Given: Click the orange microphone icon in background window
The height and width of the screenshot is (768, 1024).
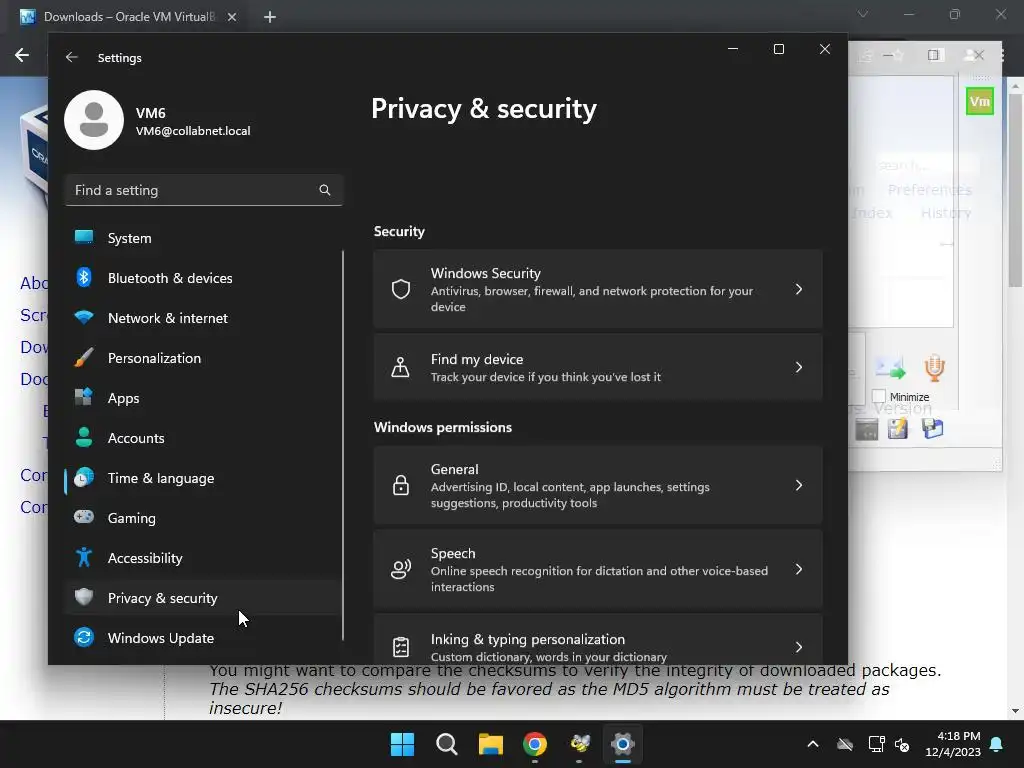Looking at the screenshot, I should click(935, 368).
